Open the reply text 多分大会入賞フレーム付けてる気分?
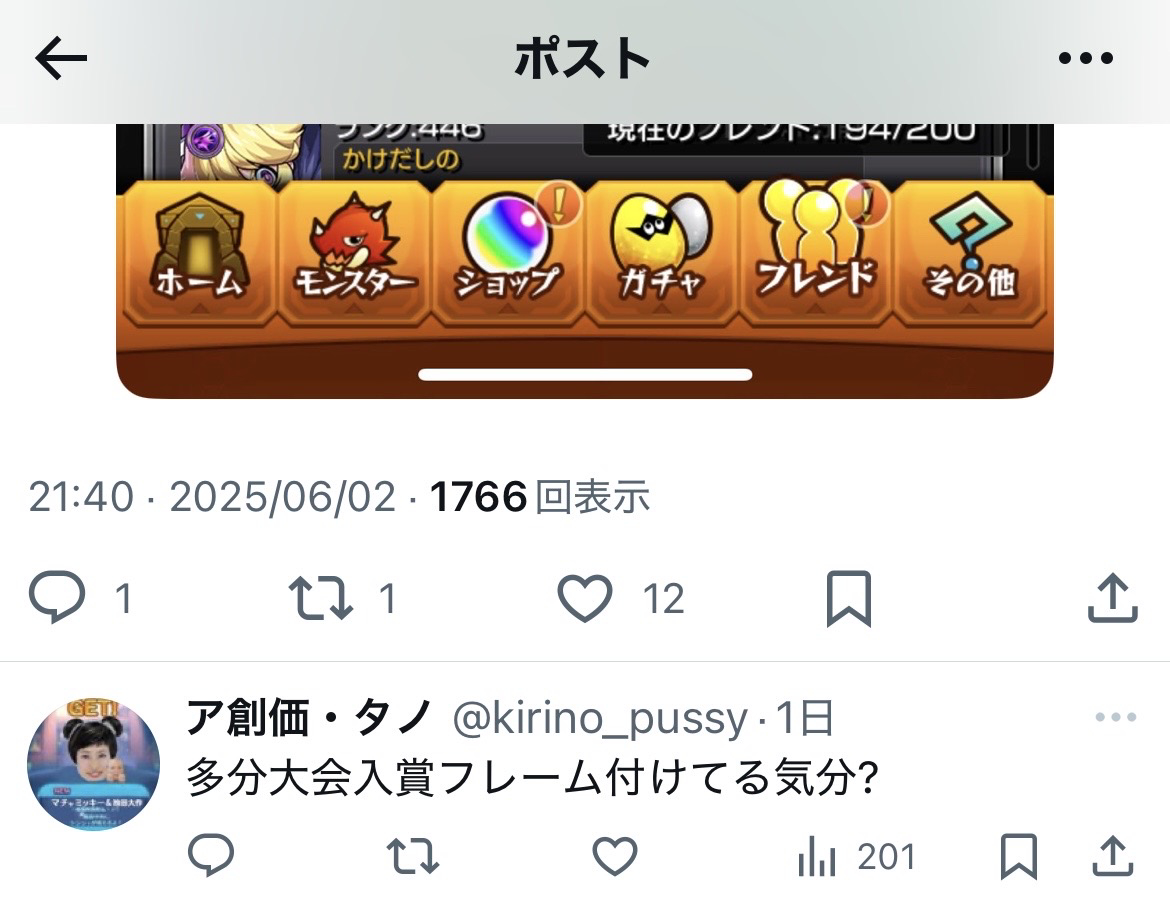The image size is (1170, 913). (x=531, y=778)
